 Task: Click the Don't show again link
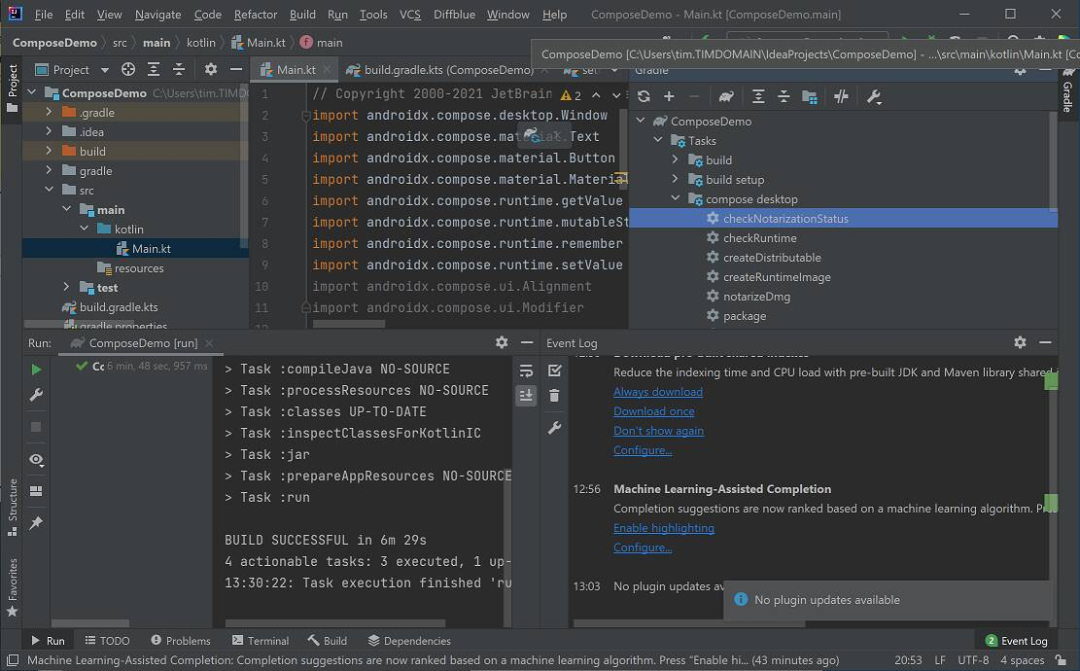tap(658, 430)
